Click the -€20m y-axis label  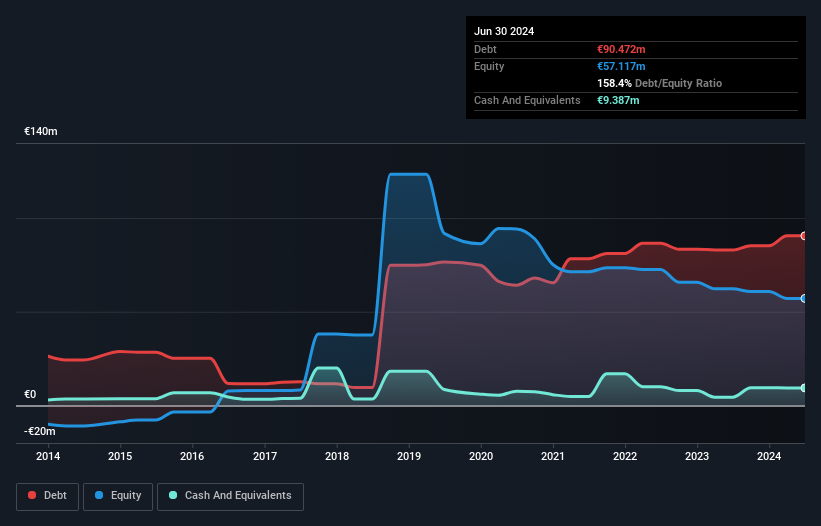40,431
